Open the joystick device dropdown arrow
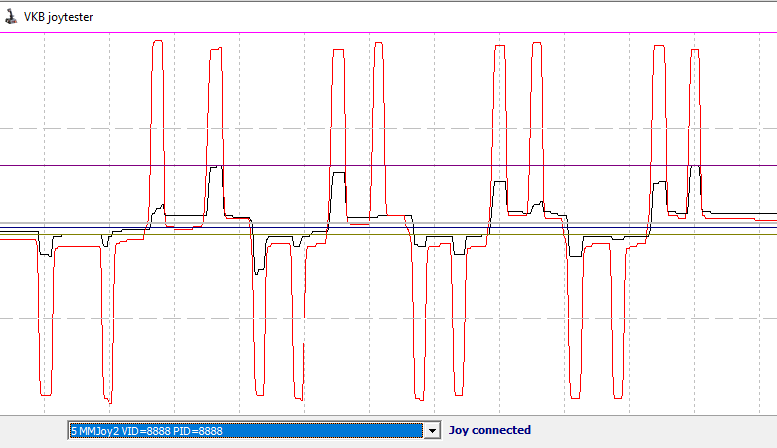The width and height of the screenshot is (777, 448). (x=432, y=431)
